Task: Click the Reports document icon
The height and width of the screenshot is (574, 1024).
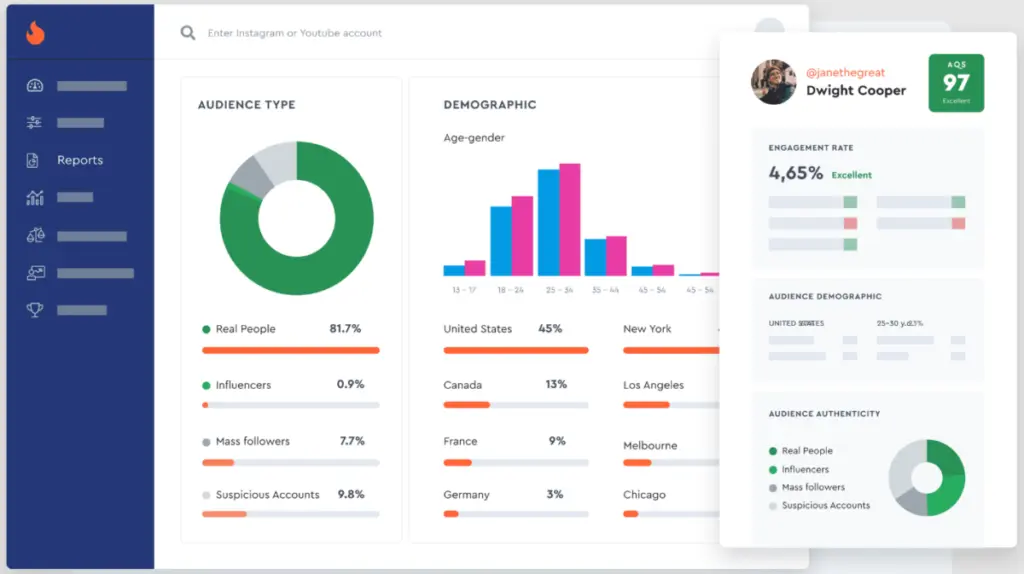Action: 34,160
